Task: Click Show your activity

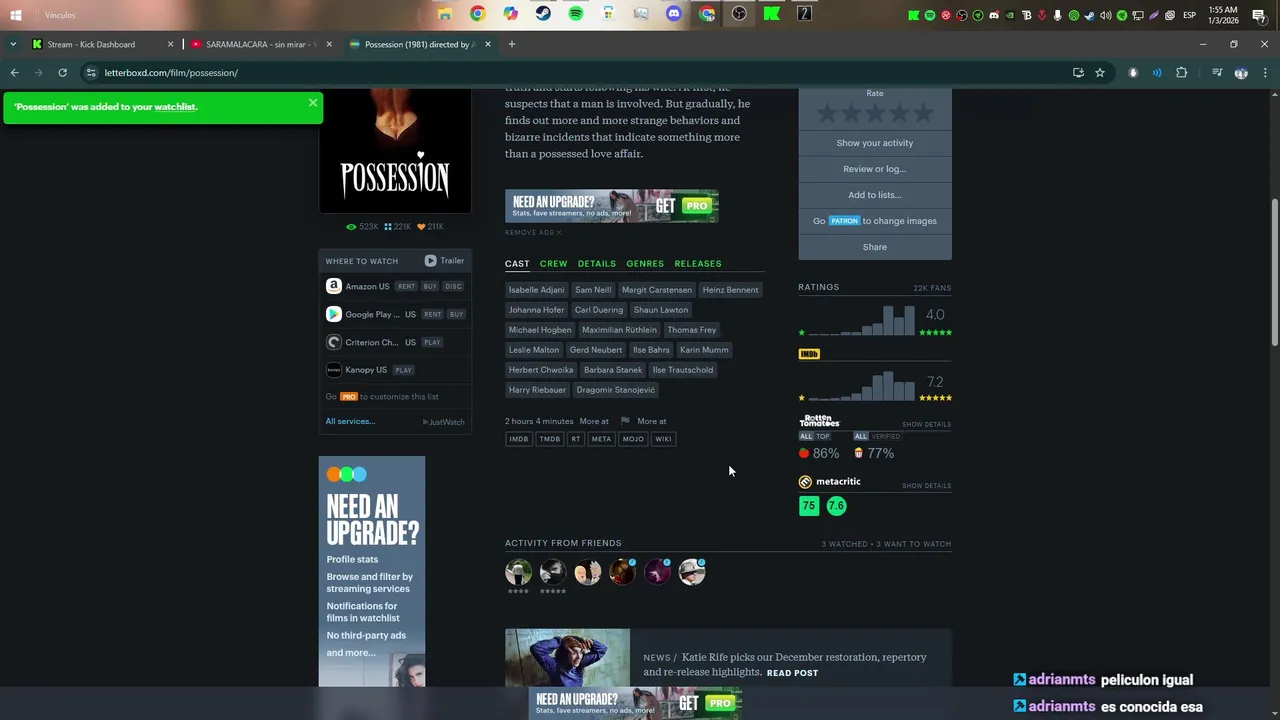Action: pos(875,143)
